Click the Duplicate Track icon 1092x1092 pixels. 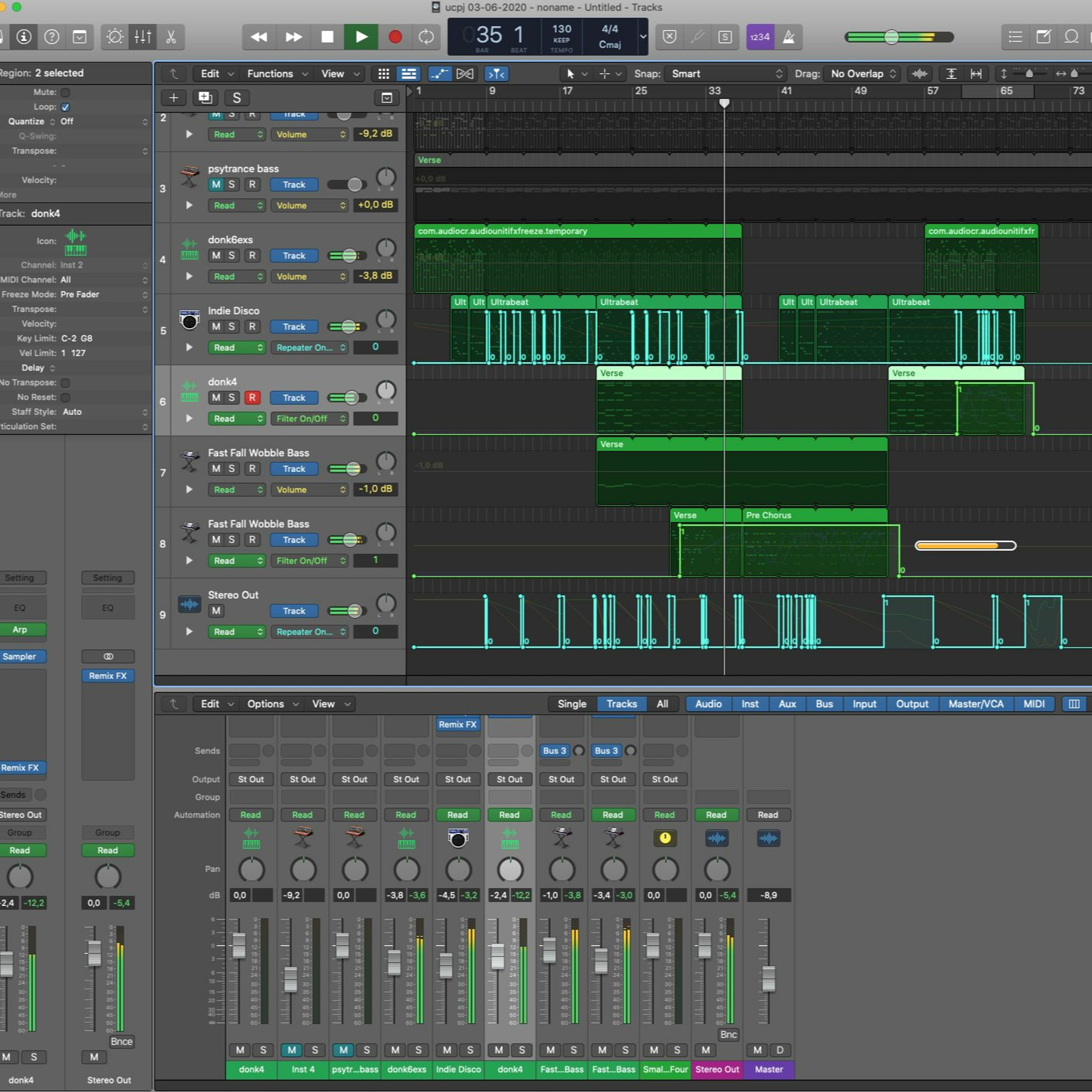point(205,98)
